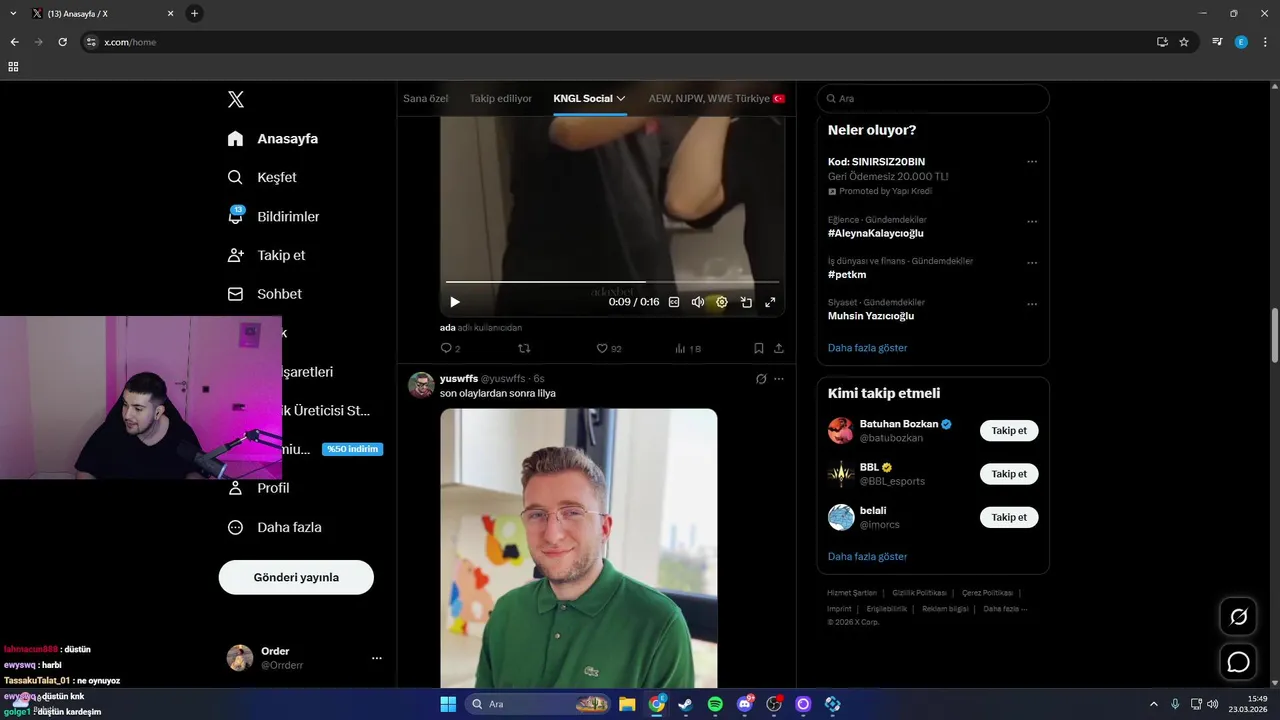Show more trends via Daha fazla göster
Screen dimensions: 1280x720
868,348
